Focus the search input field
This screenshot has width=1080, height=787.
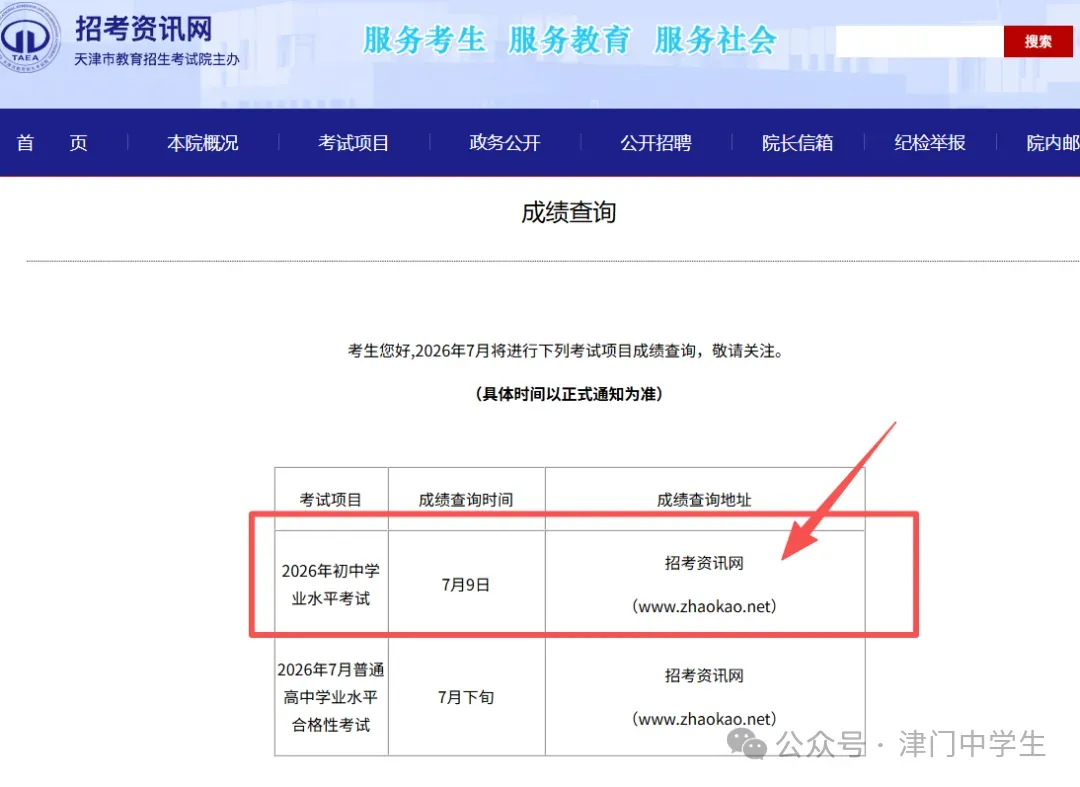tap(920, 41)
